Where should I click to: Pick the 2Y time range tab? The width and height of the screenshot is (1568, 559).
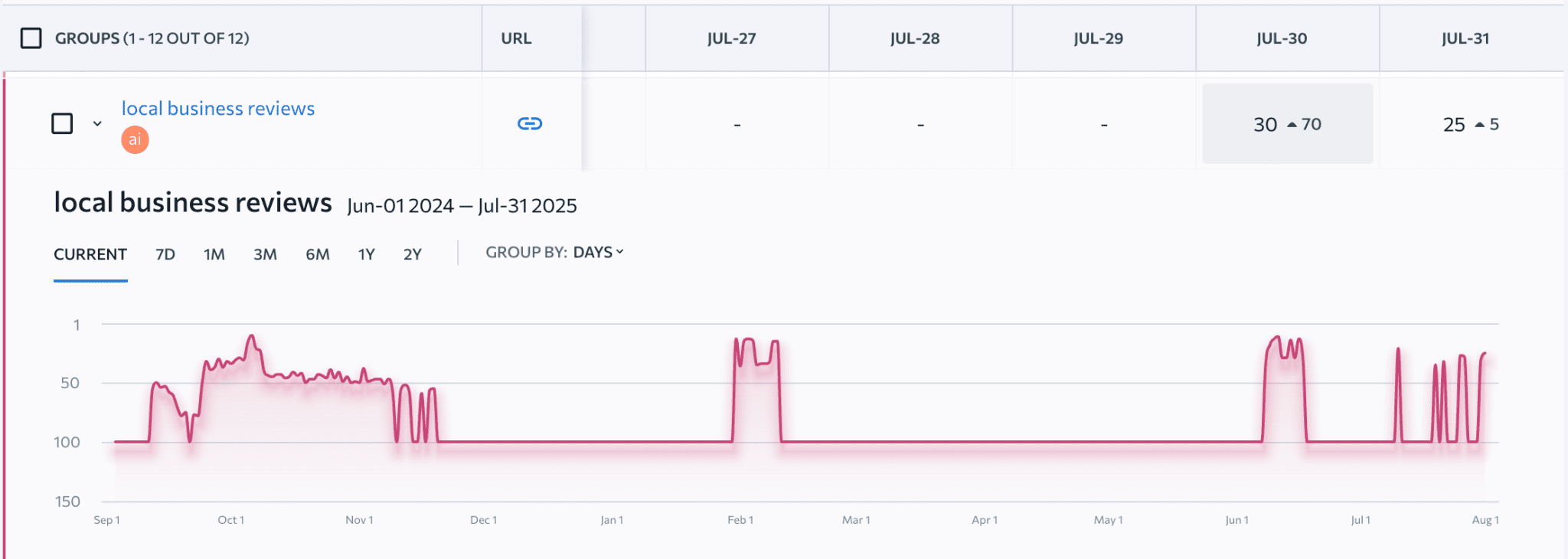(413, 254)
